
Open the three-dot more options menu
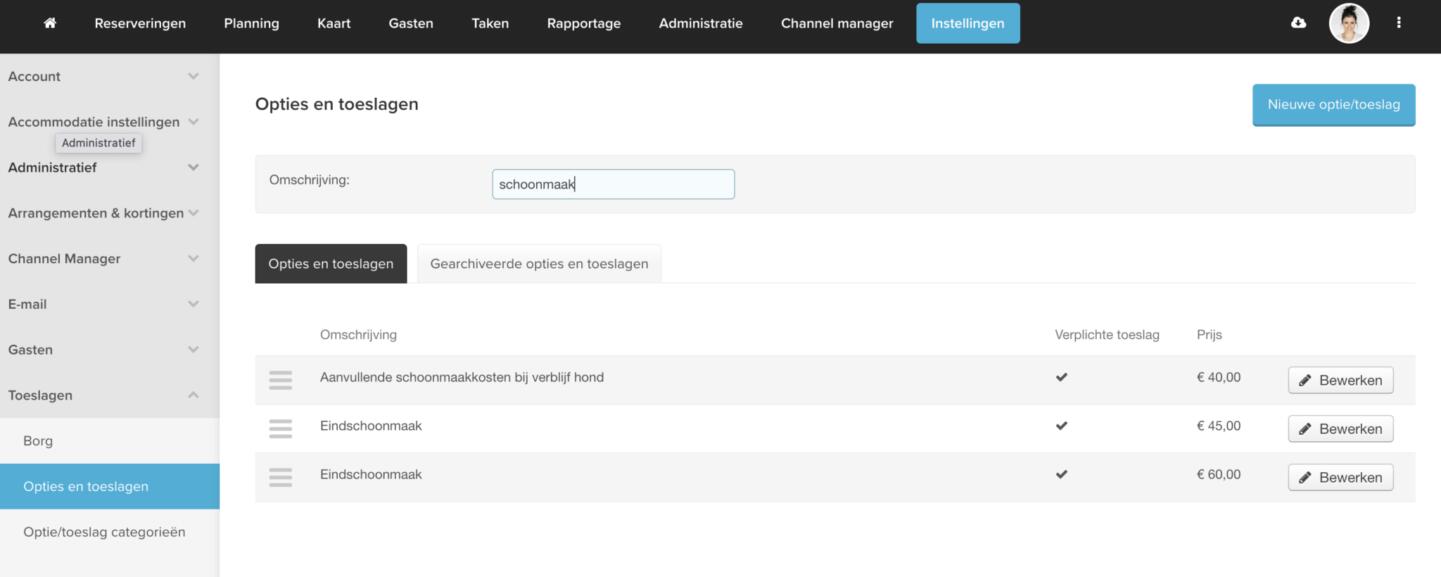(x=1398, y=23)
